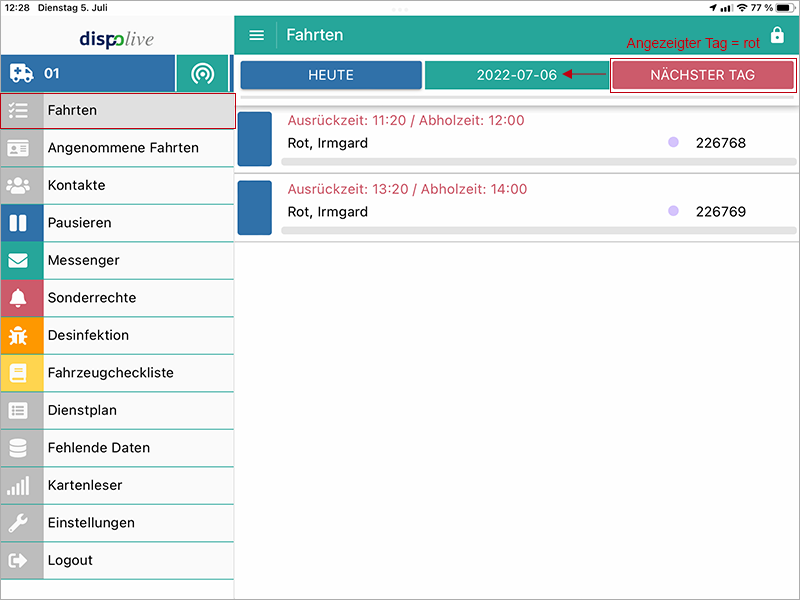Open Fahrzeugcheckliste menu entry
800x600 pixels.
118,373
